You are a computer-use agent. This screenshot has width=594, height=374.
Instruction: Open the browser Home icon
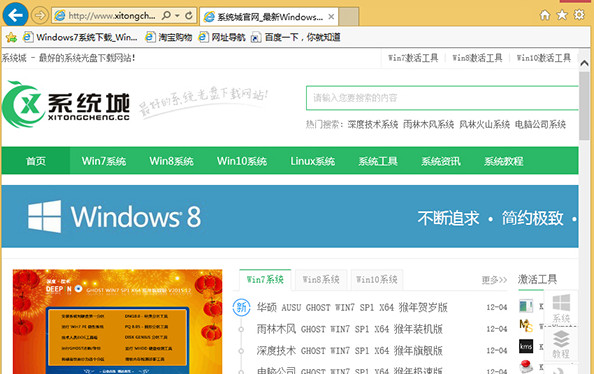(x=545, y=15)
